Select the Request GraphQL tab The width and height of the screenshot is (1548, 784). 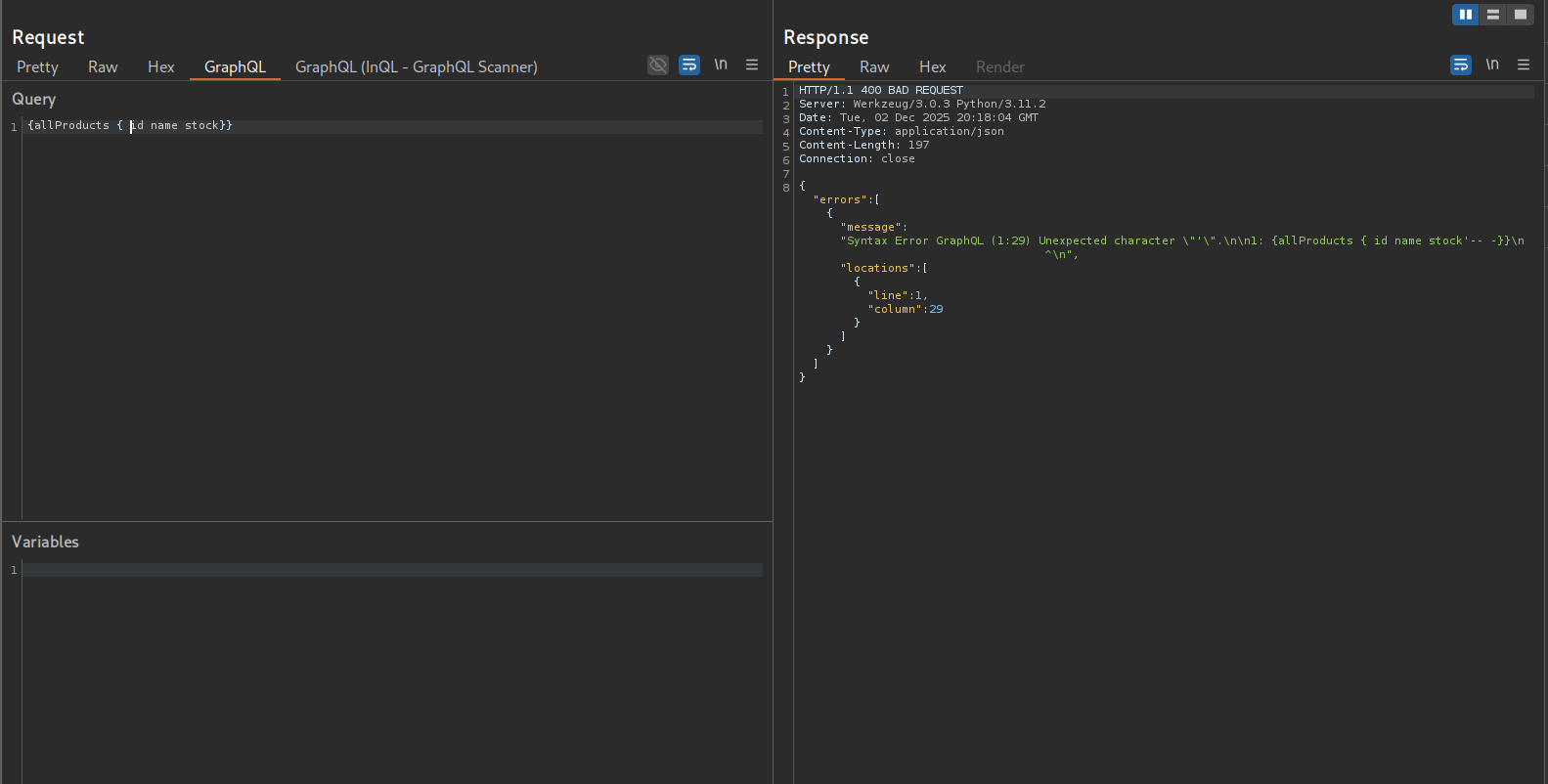coord(235,66)
